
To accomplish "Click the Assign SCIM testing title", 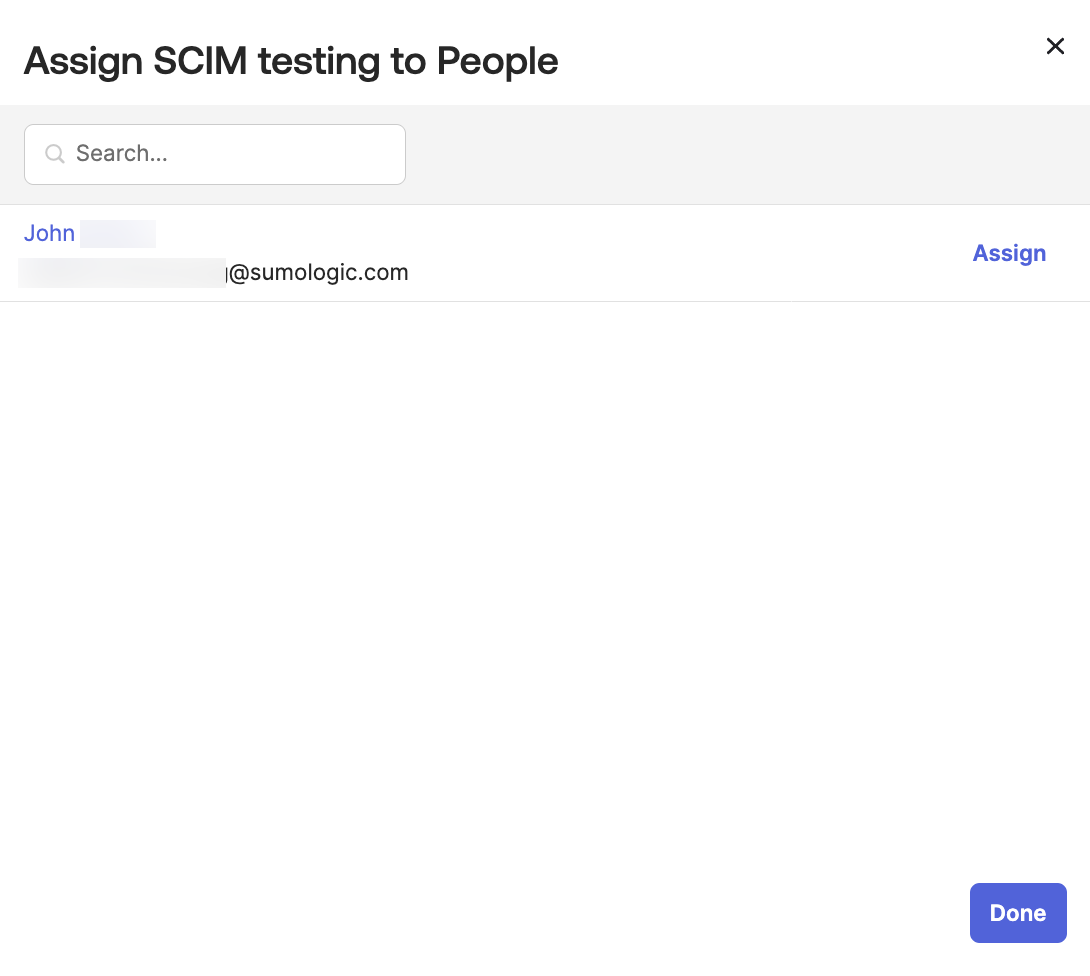I will pos(291,61).
